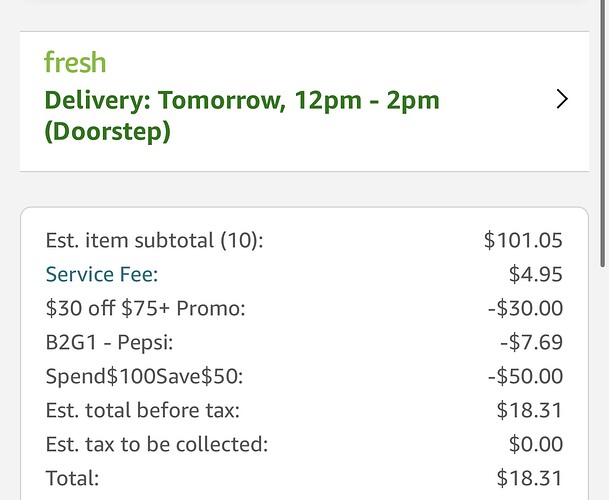Click the $30 off $75+ Promo label
This screenshot has height=500, width=609.
[x=145, y=308]
